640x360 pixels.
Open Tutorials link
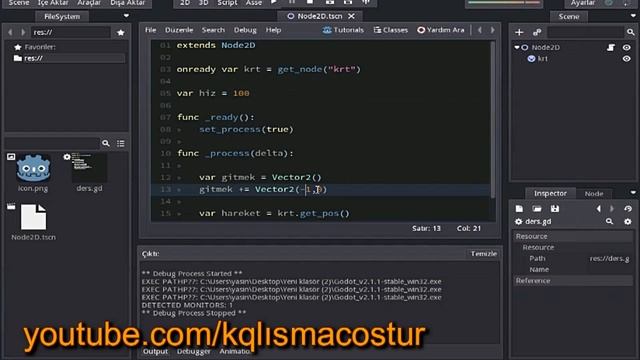(x=343, y=30)
